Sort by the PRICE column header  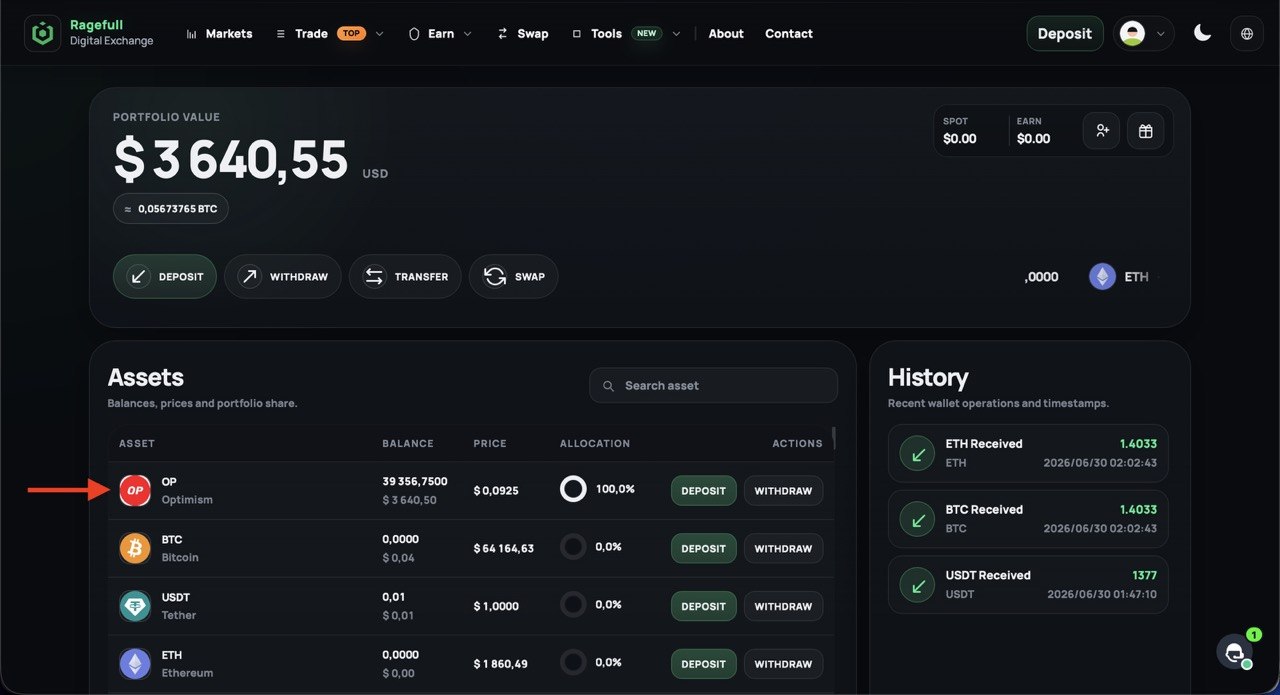pos(490,443)
